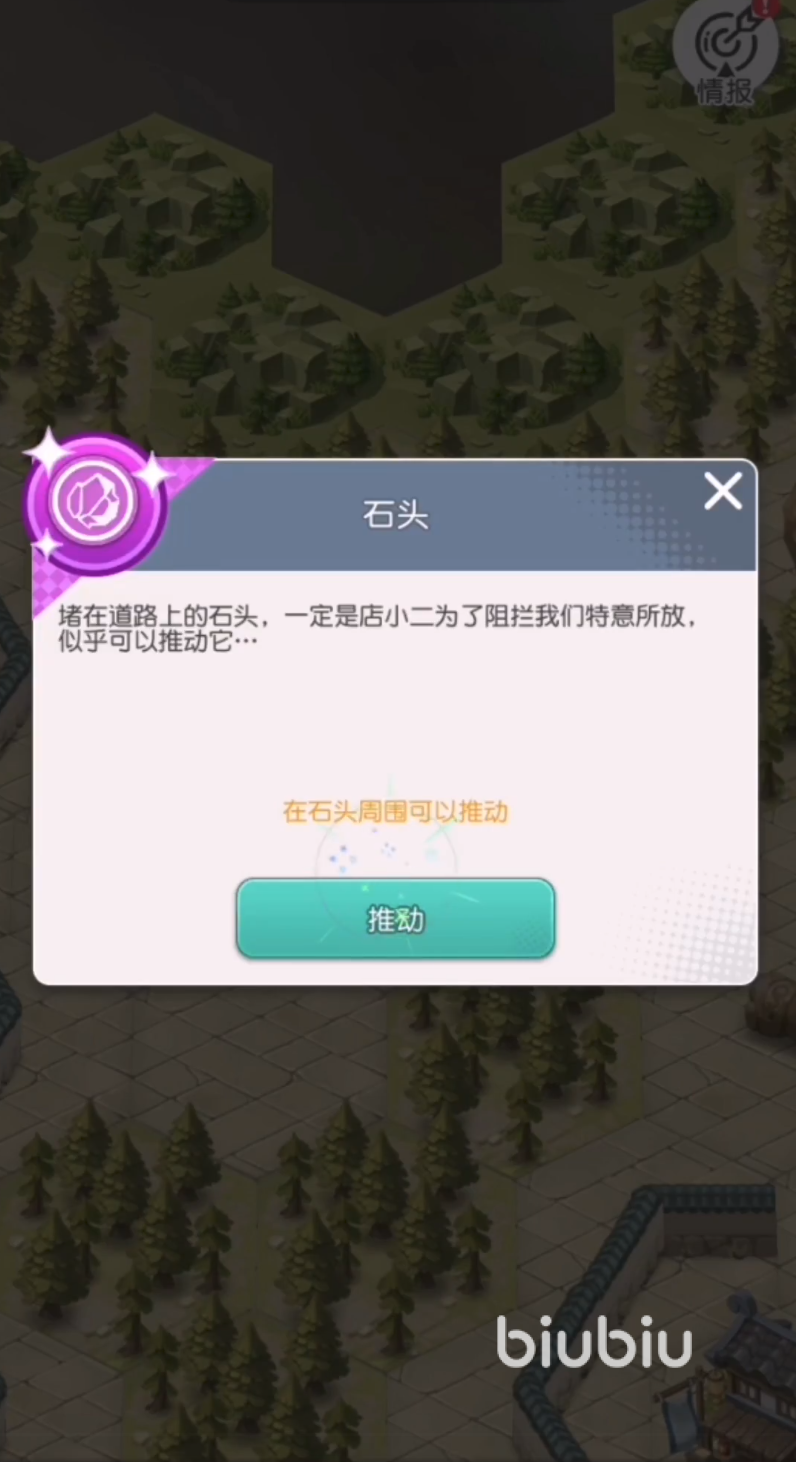This screenshot has width=796, height=1462.
Task: Push the stone with 推动 button
Action: point(395,919)
